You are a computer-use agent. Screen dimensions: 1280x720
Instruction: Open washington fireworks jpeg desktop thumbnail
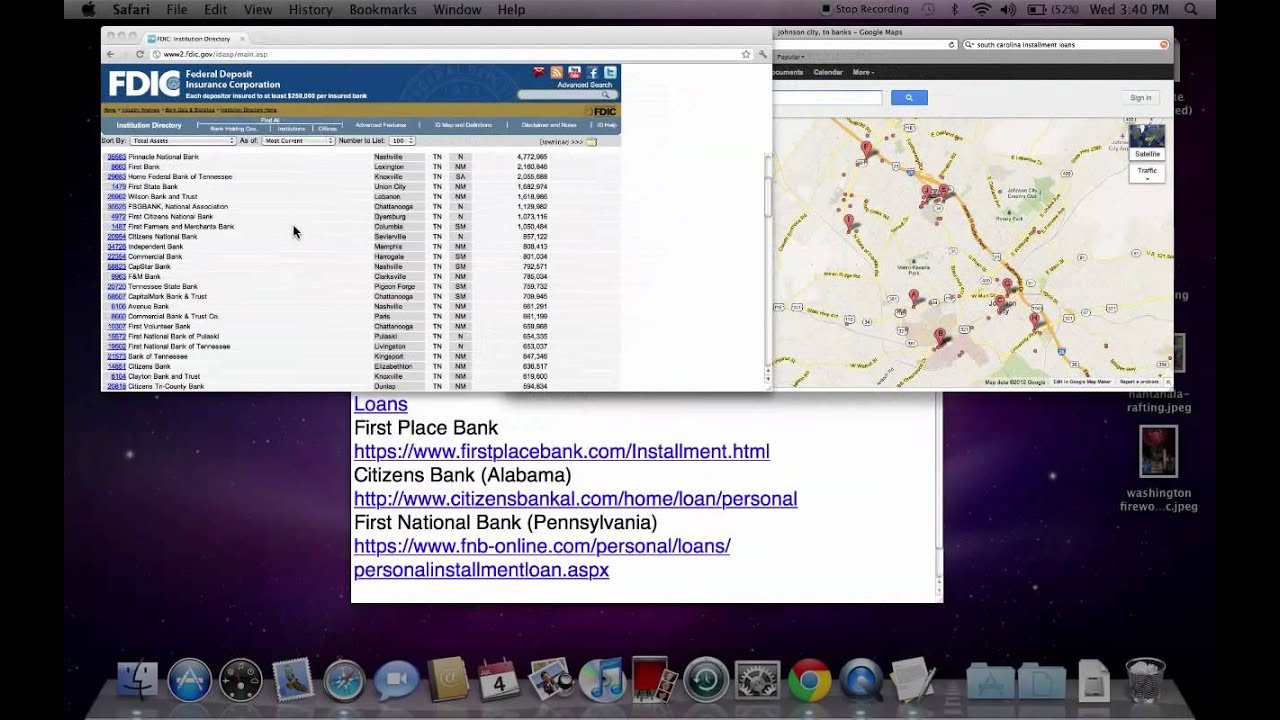click(x=1159, y=452)
